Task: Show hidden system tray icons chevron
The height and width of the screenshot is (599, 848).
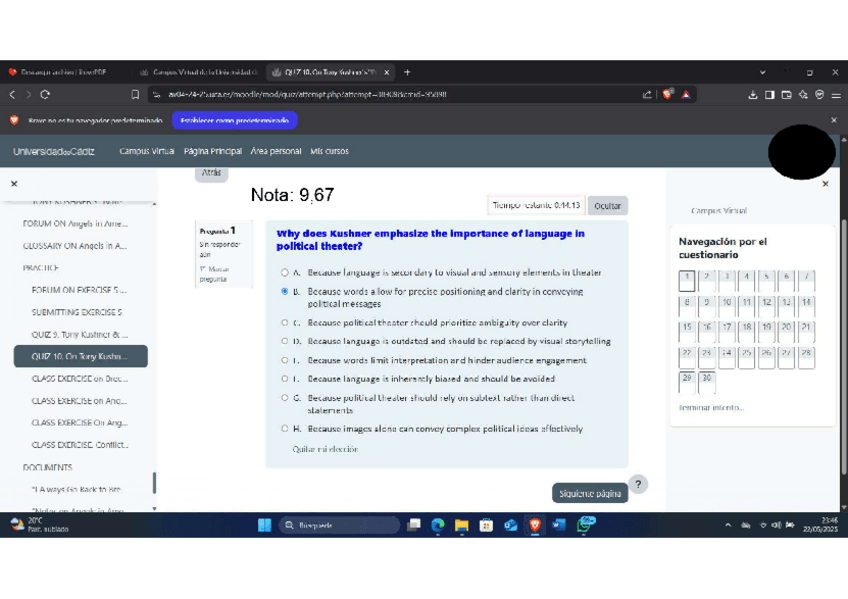Action: (x=728, y=525)
